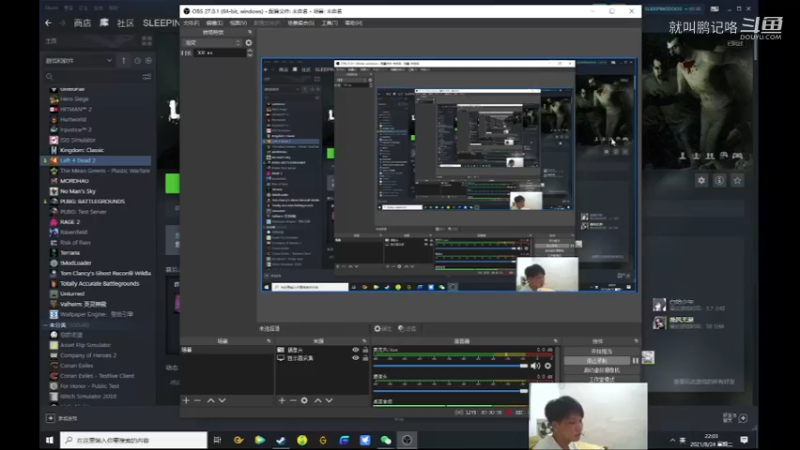This screenshot has height=450, width=800.
Task: Favorite Left 4 Dead 2 with the star icon
Action: coord(737,180)
